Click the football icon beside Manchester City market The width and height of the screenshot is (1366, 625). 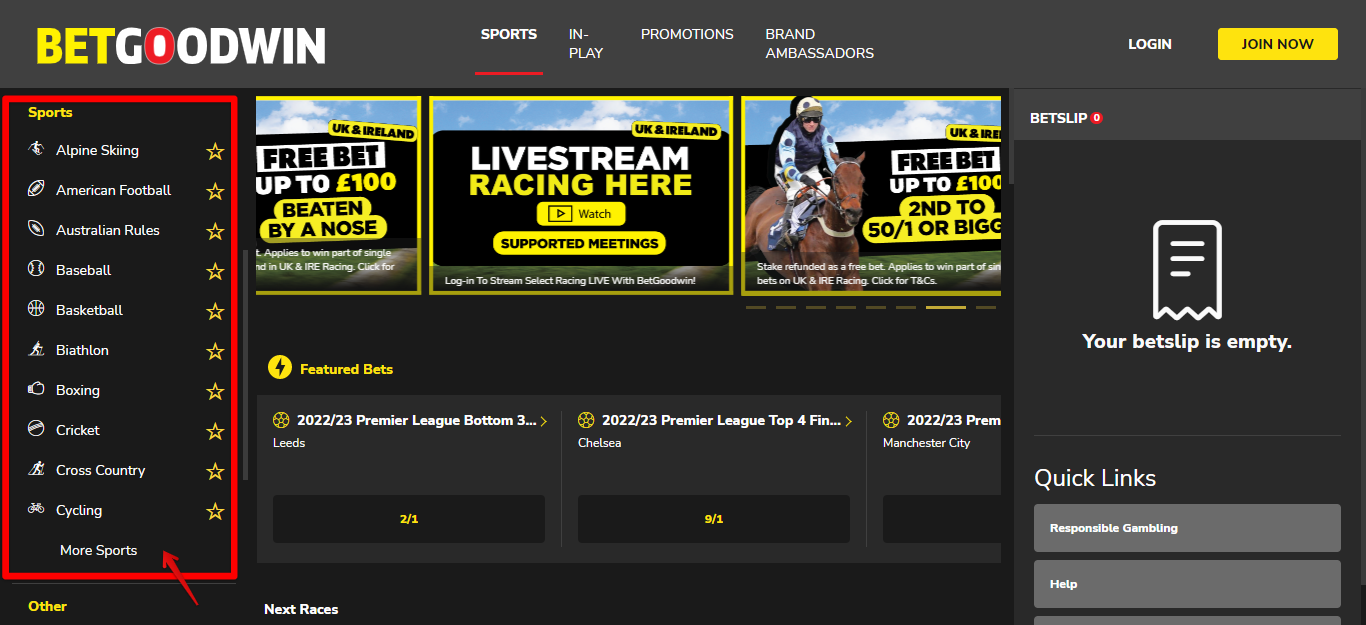(x=891, y=420)
